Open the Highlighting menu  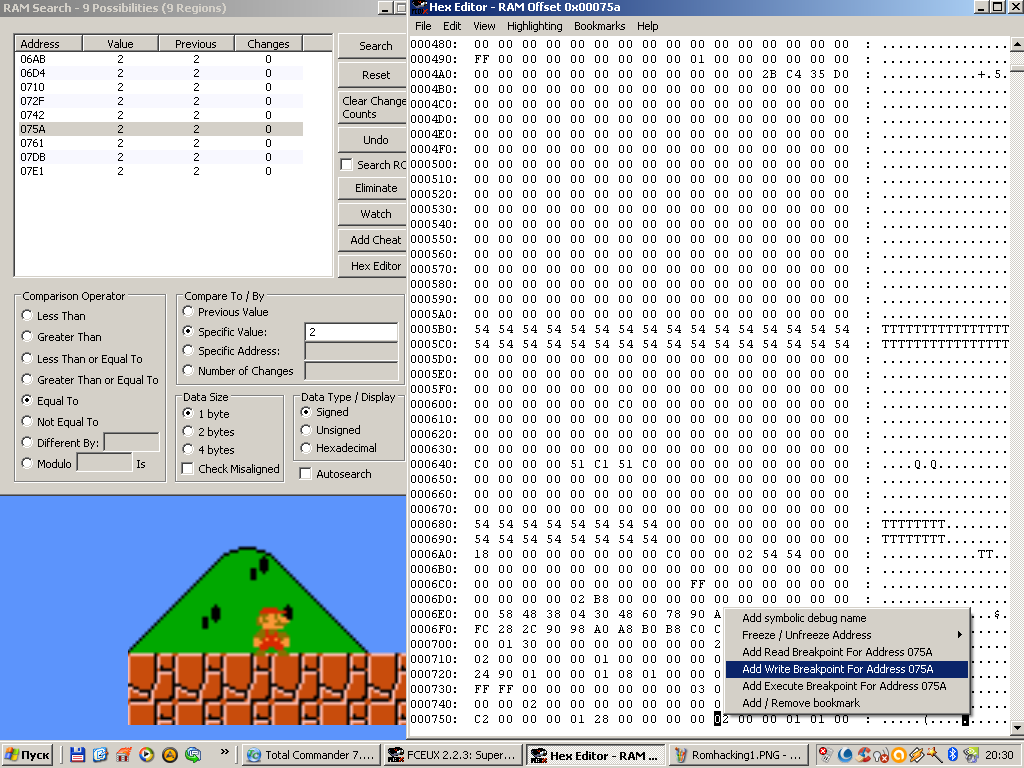click(x=534, y=26)
